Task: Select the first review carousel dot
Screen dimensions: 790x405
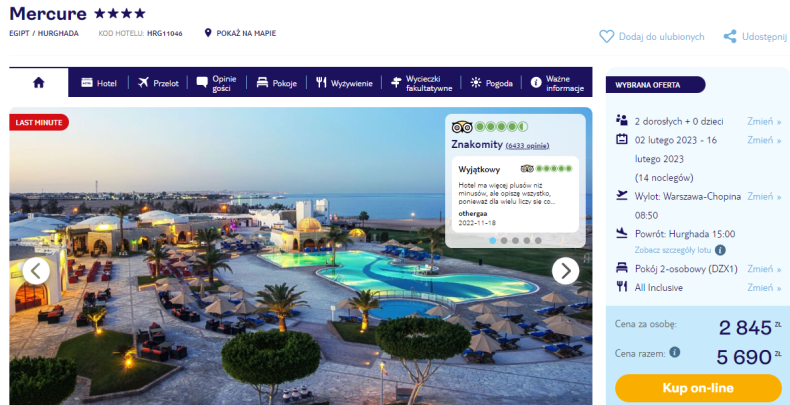Action: coord(493,241)
